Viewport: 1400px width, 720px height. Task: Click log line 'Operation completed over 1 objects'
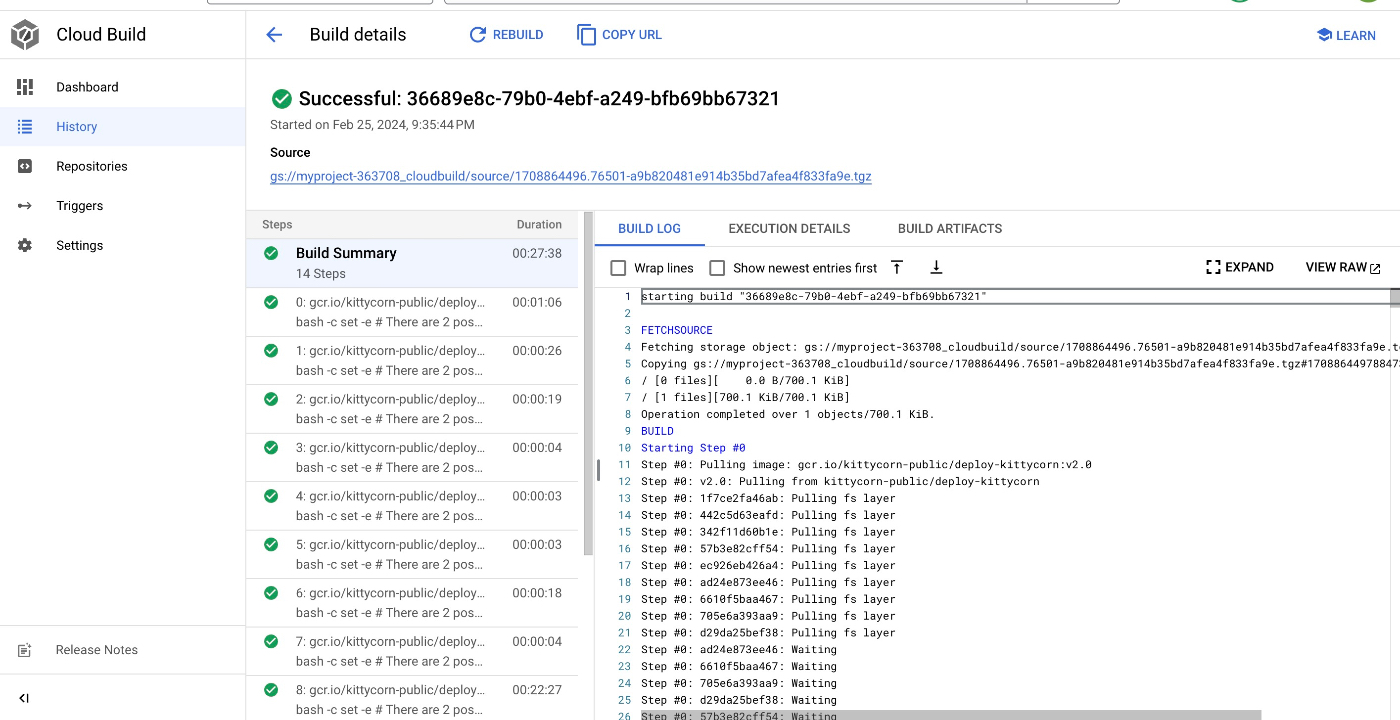point(788,414)
